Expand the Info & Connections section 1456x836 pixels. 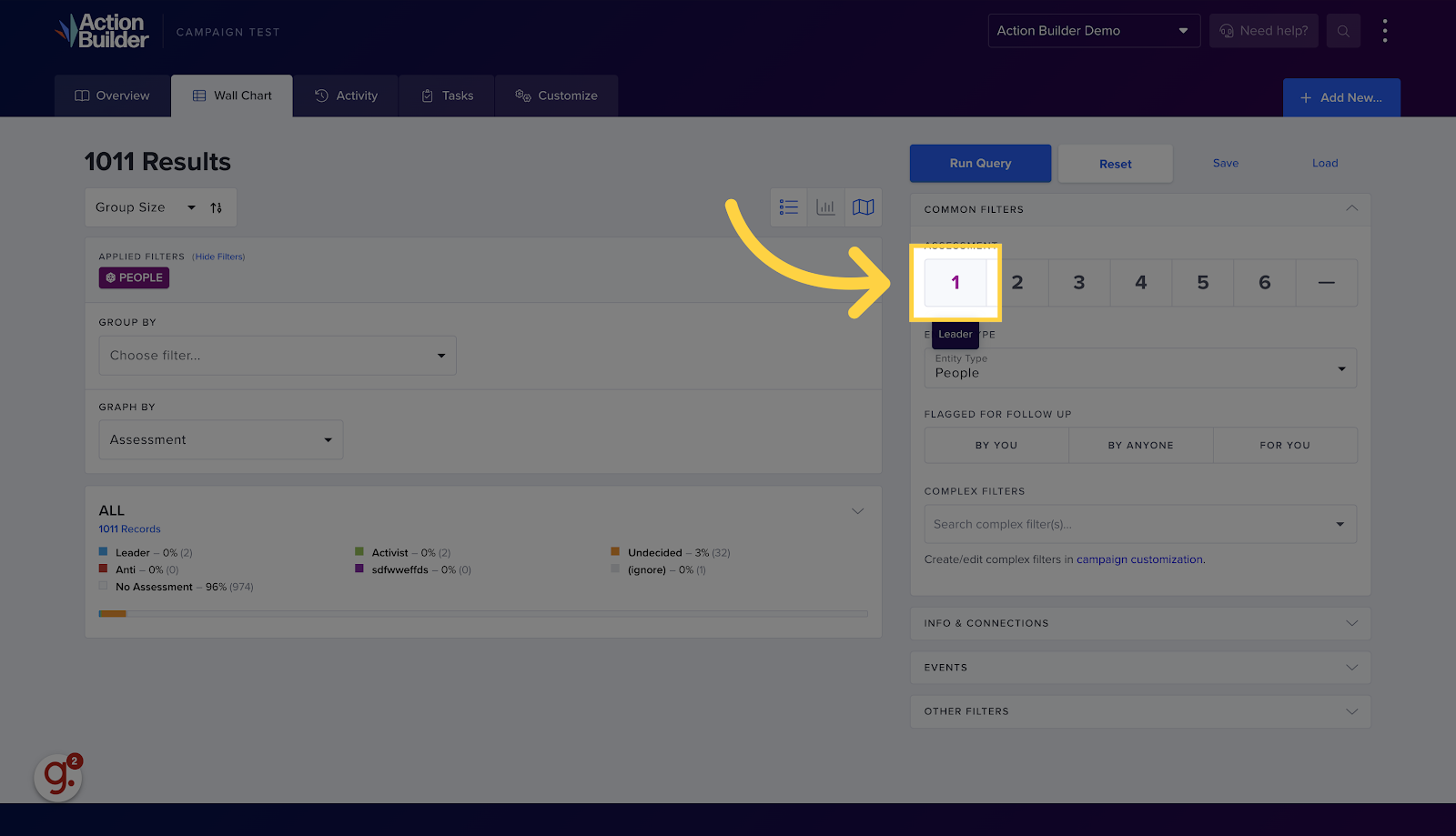tap(1139, 623)
